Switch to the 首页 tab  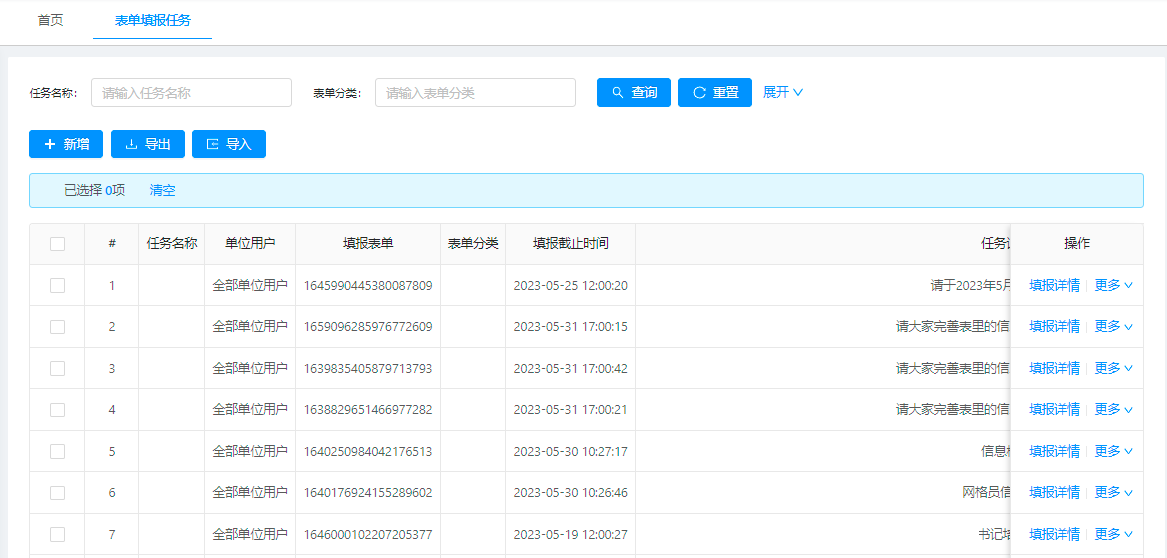[x=51, y=20]
